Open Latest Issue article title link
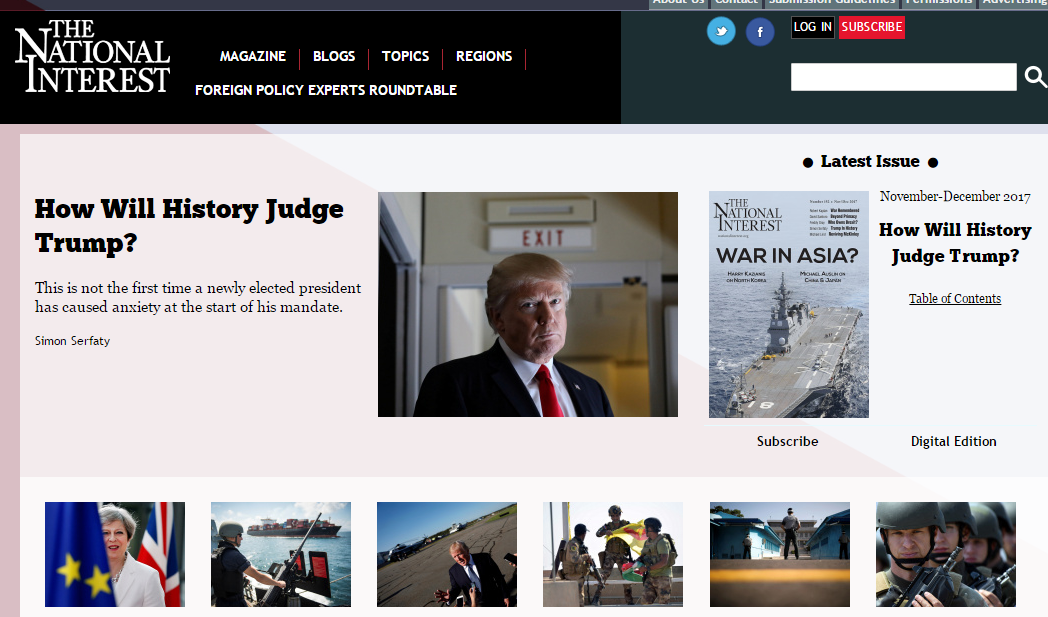The width and height of the screenshot is (1048, 617). [955, 243]
